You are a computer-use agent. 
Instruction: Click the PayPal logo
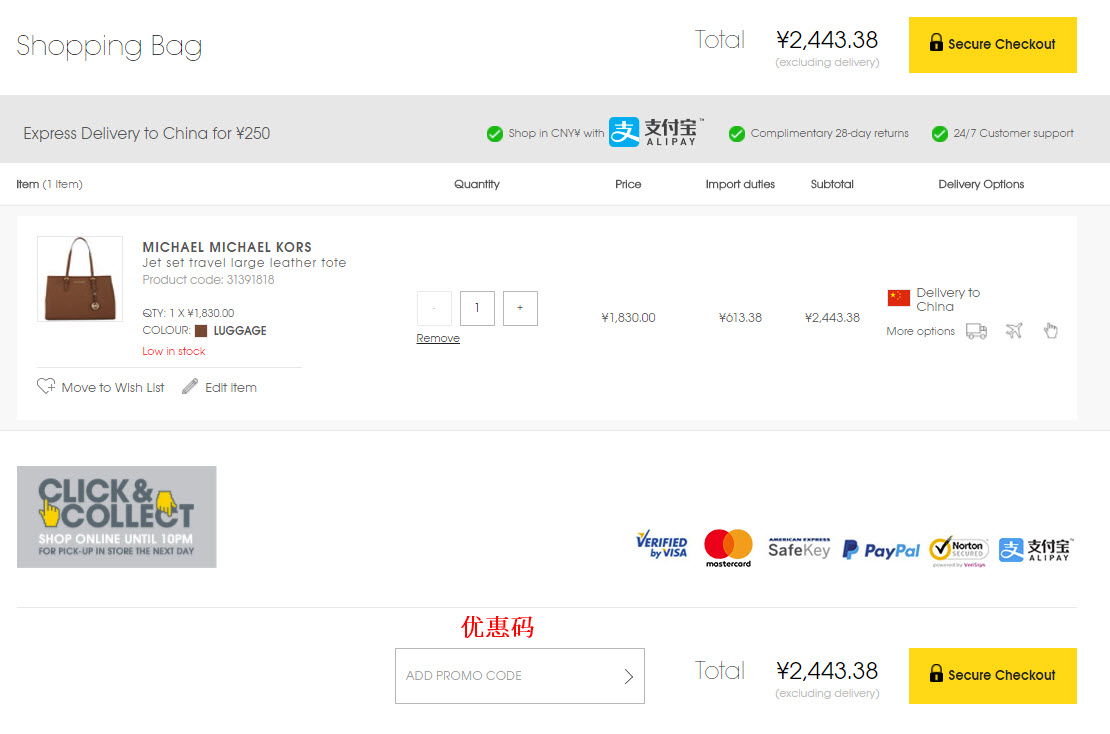point(881,550)
